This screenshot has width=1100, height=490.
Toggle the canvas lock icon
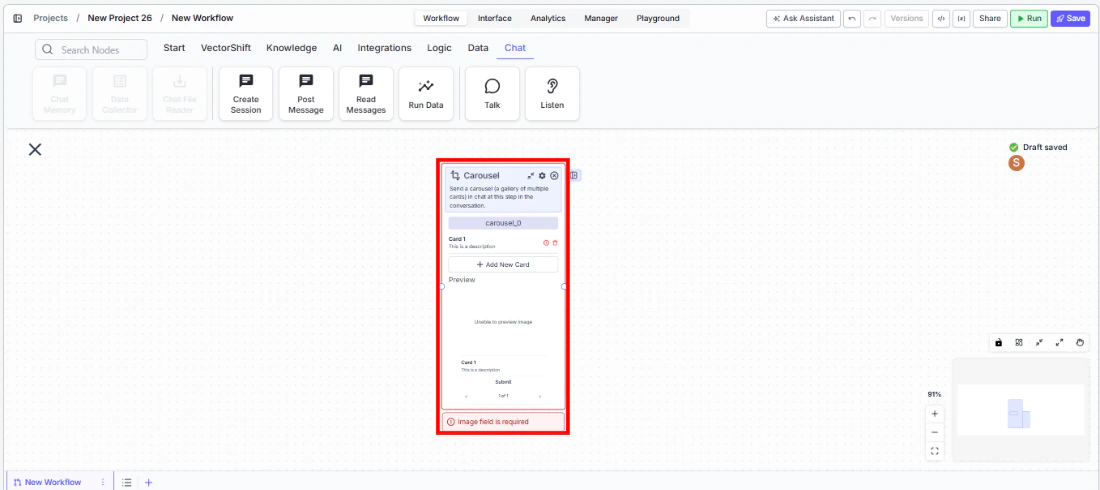pos(998,343)
